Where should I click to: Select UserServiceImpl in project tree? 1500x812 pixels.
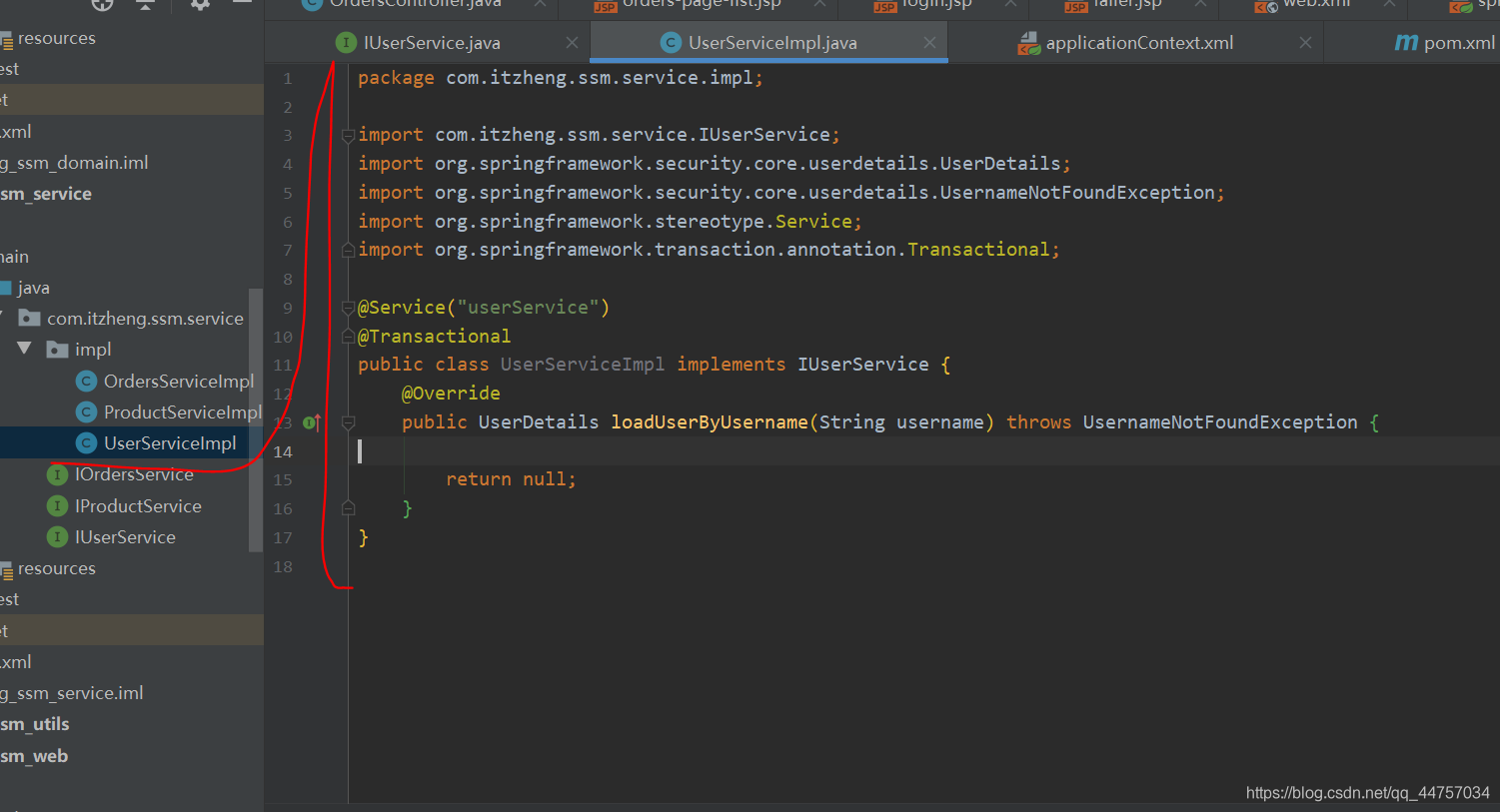170,443
